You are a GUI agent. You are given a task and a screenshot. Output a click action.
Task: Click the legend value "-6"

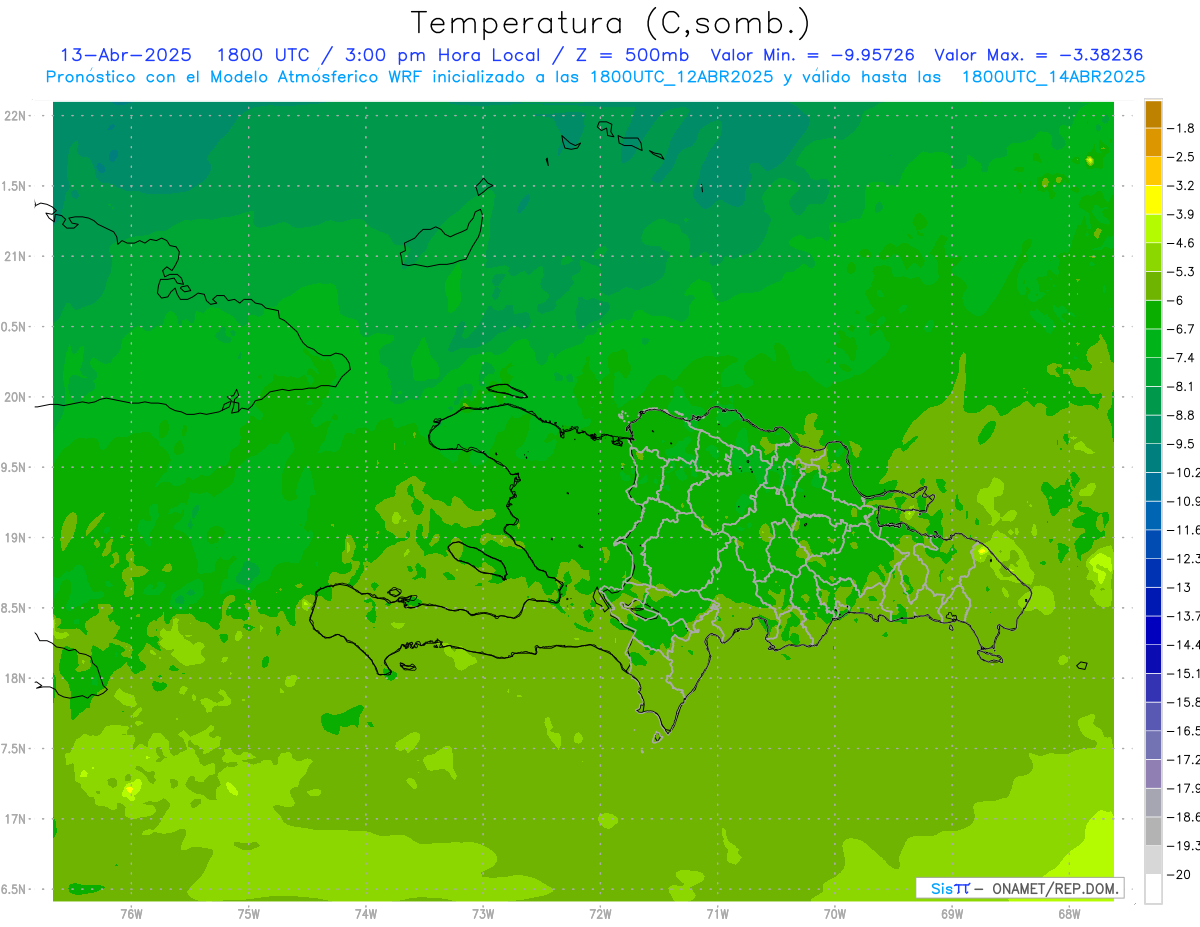[1176, 301]
